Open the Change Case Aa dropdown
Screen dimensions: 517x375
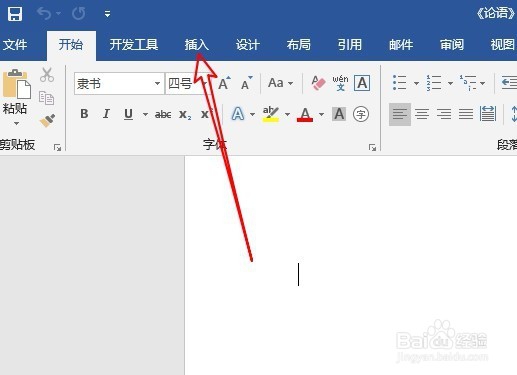click(x=280, y=83)
